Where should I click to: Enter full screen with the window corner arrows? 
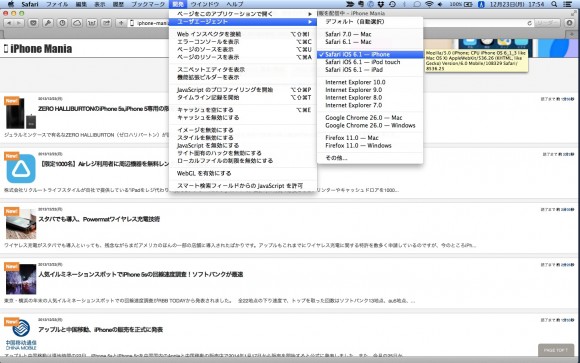[574, 13]
